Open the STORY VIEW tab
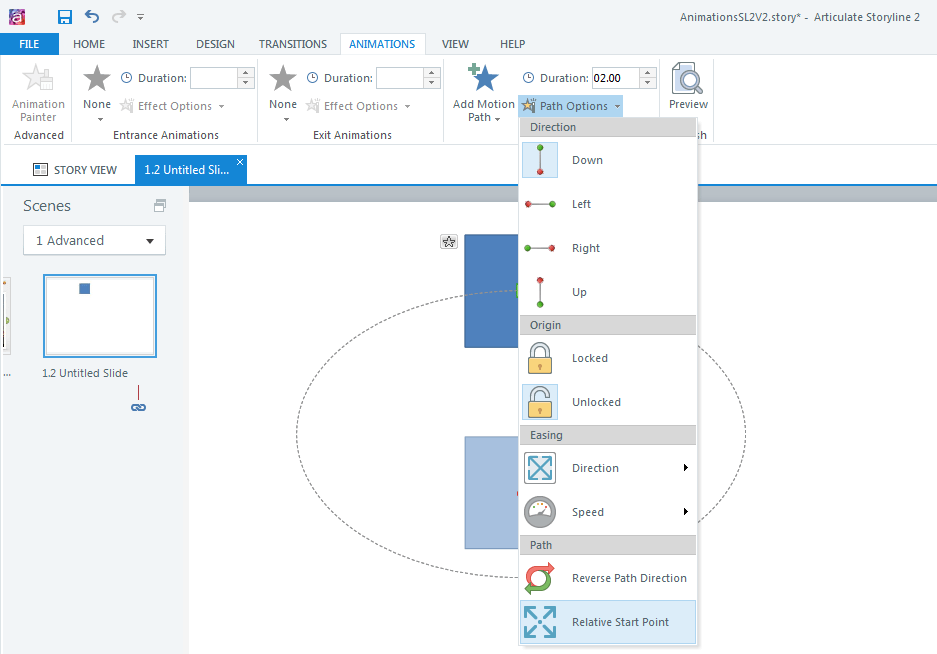 click(x=75, y=169)
